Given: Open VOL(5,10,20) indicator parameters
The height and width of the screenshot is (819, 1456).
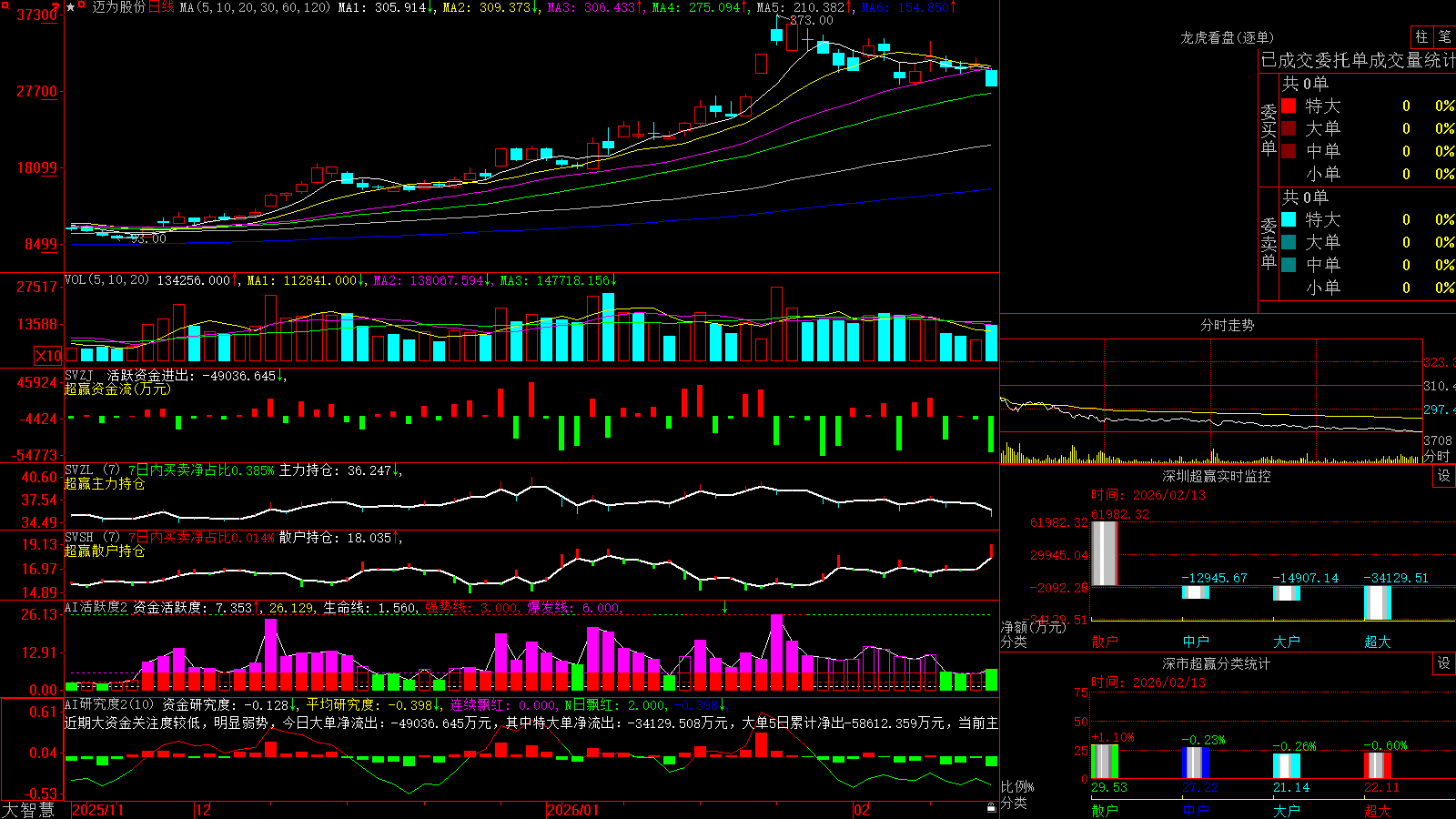Looking at the screenshot, I should pyautogui.click(x=106, y=280).
